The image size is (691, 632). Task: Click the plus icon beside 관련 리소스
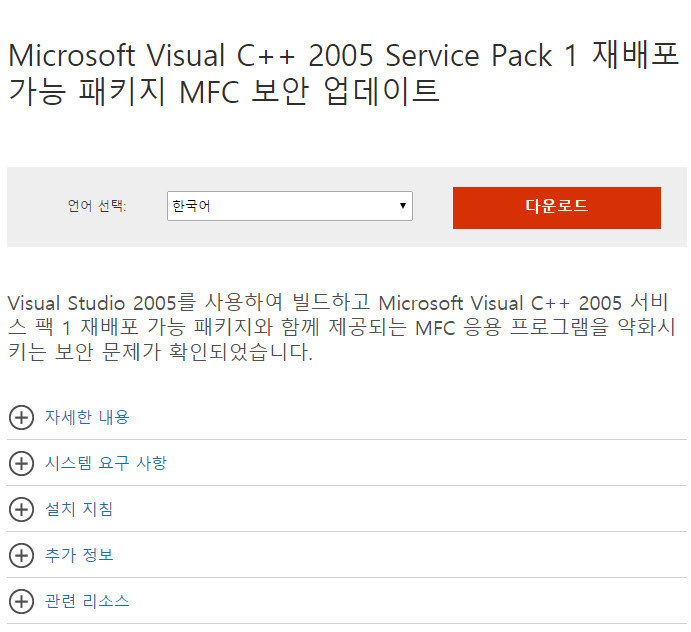point(20,601)
